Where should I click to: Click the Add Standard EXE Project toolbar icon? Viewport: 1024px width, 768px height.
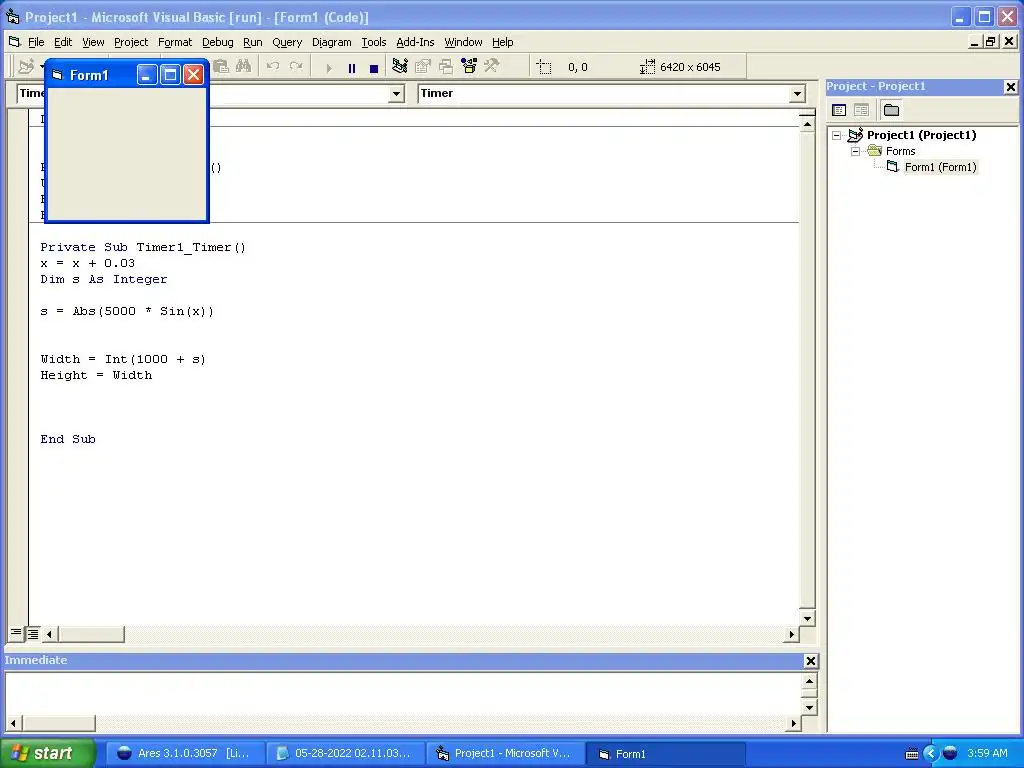pos(26,67)
